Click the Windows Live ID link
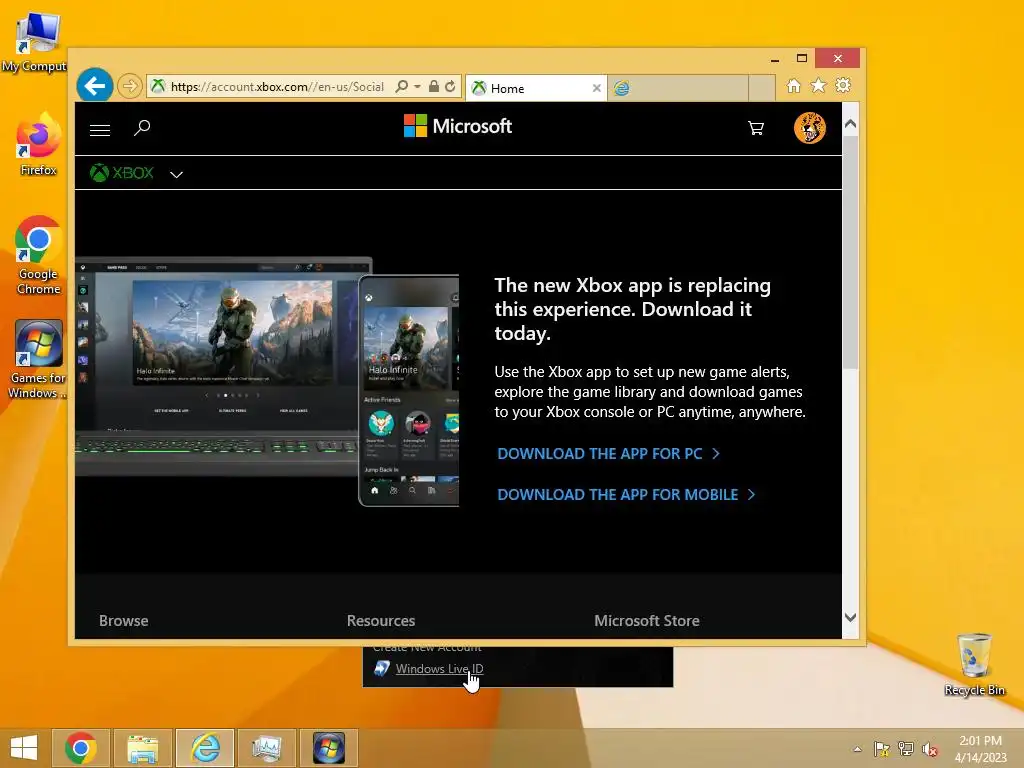 click(440, 669)
